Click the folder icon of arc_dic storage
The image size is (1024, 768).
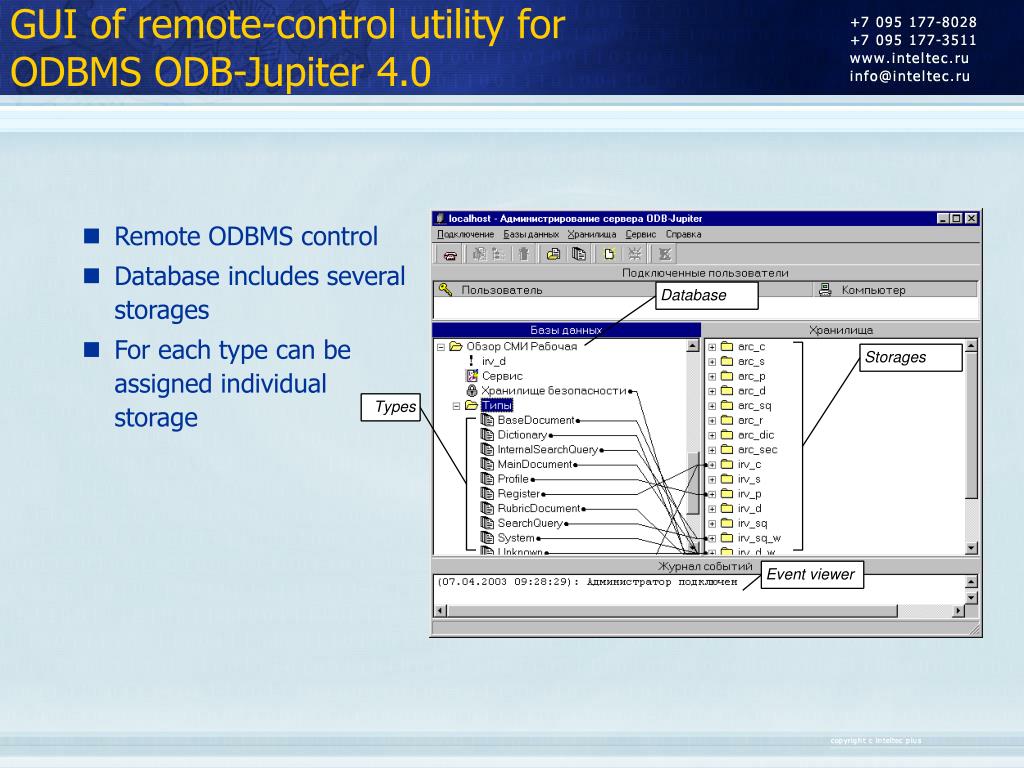click(727, 435)
